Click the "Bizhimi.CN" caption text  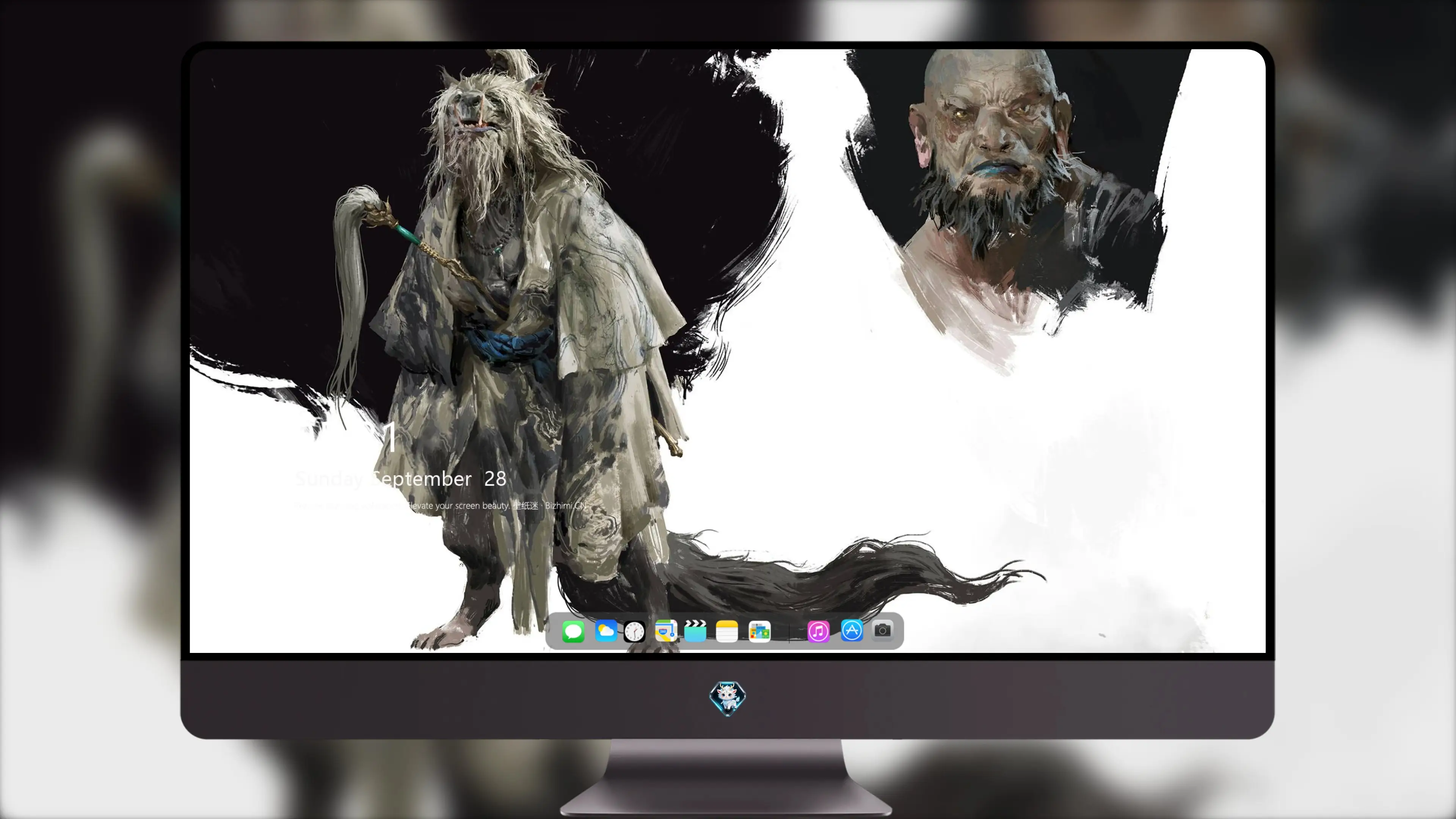tap(566, 505)
